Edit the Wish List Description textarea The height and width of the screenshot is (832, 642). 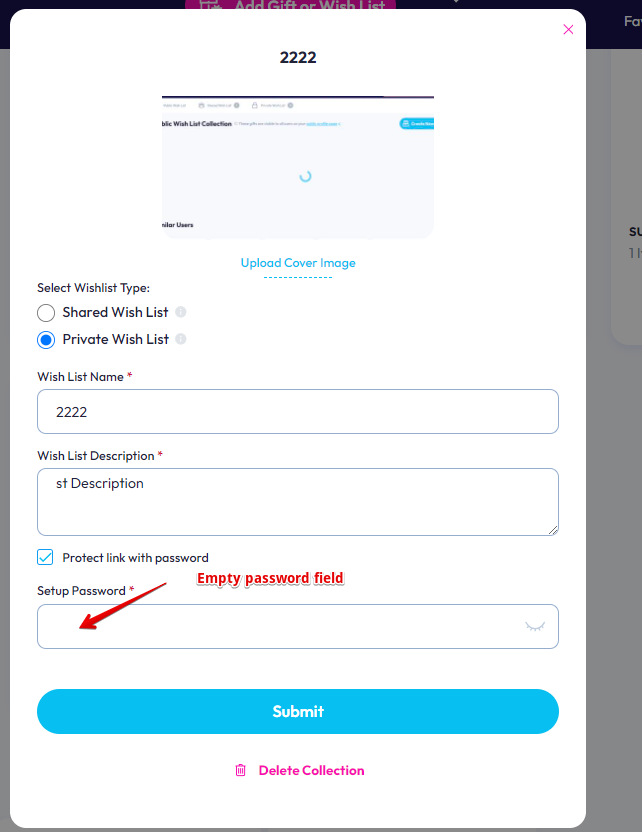tap(298, 502)
